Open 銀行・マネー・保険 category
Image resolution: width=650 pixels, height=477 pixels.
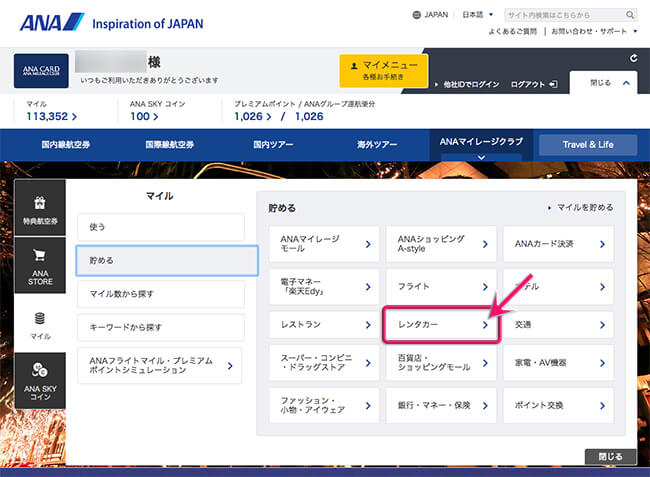441,405
